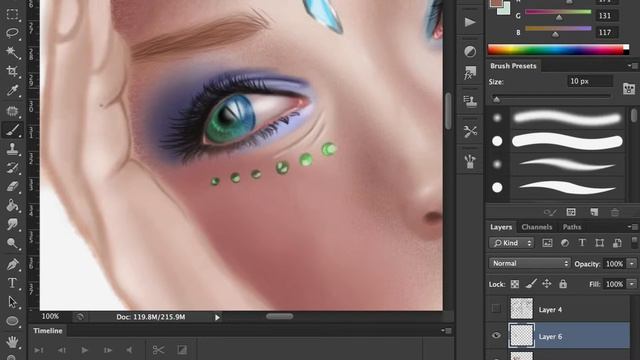Open the Timeline panel menu
Screen dimensions: 640x360
[x=446, y=331]
